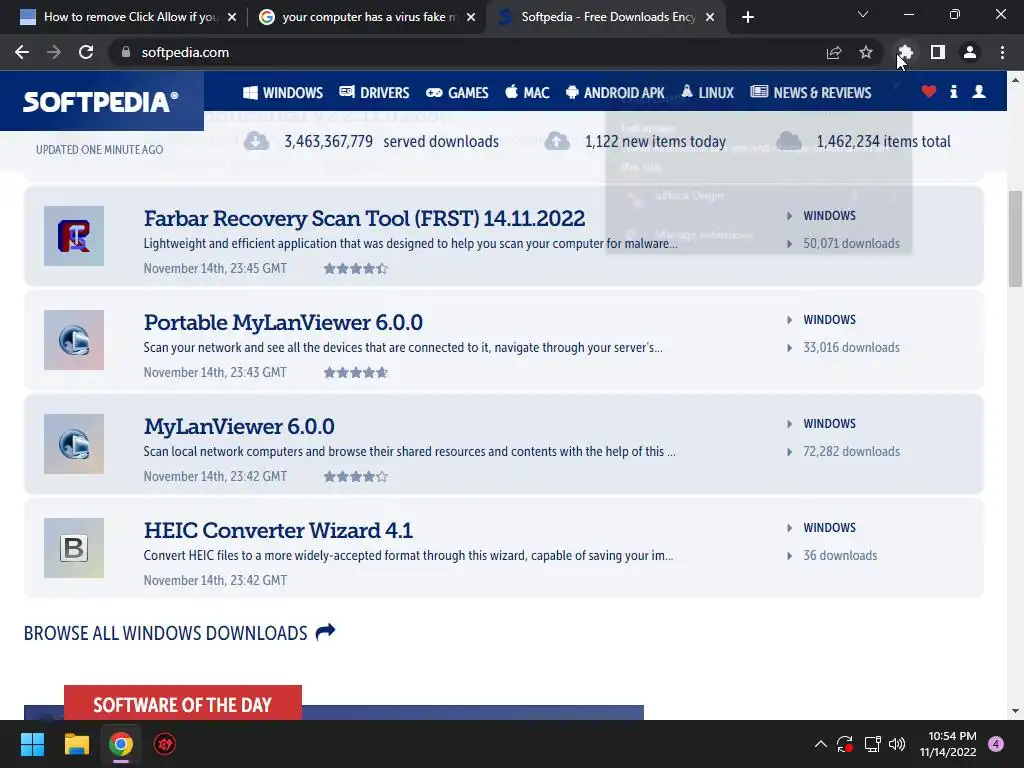Viewport: 1024px width, 768px height.
Task: Click the '36 downloads' text
Action: coord(840,554)
